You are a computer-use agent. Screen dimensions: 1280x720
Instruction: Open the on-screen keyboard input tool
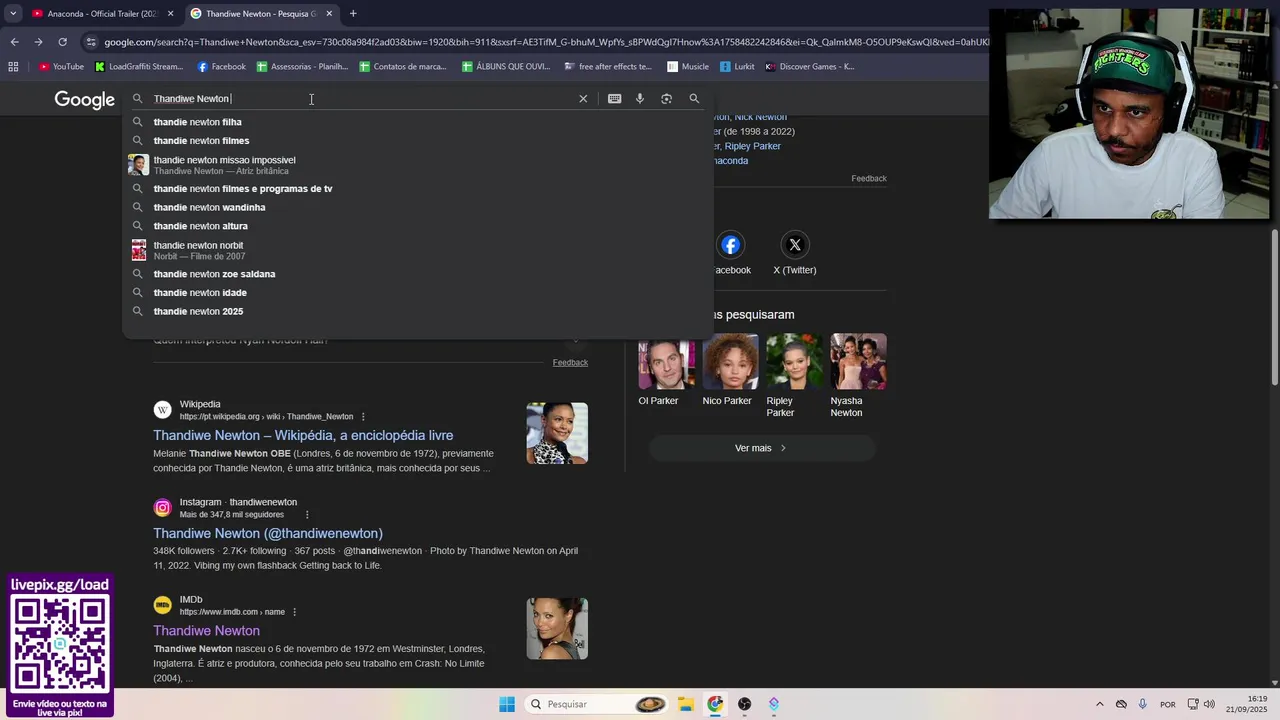coord(614,99)
